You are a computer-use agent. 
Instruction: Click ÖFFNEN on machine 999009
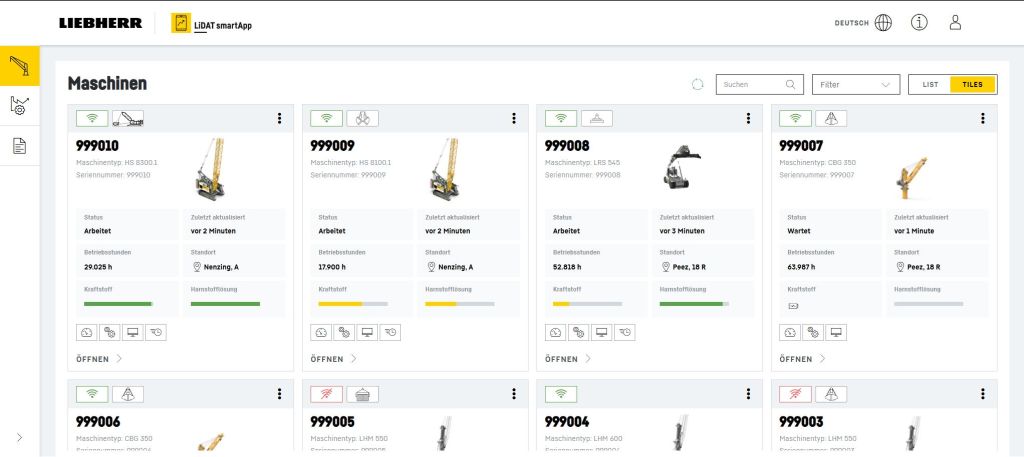coord(333,358)
